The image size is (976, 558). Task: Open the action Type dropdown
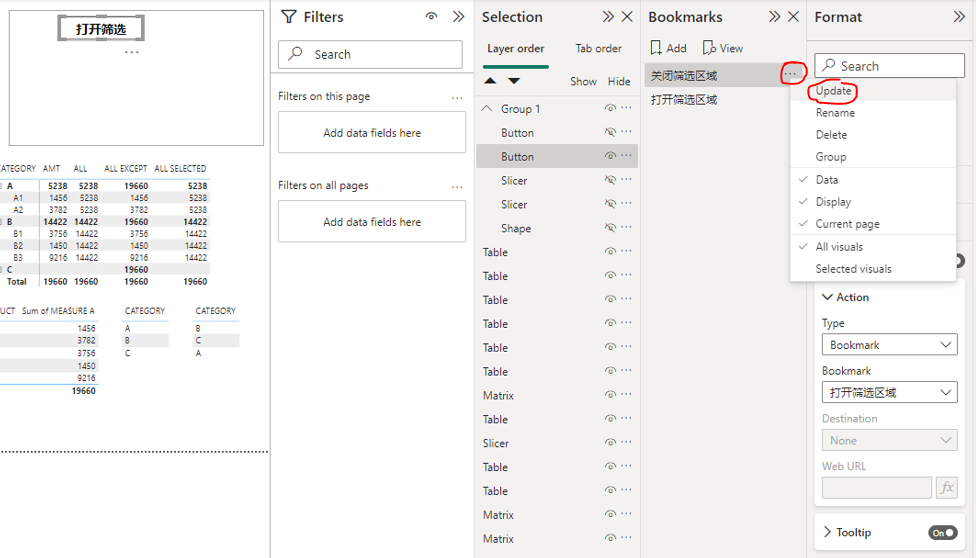click(x=889, y=345)
